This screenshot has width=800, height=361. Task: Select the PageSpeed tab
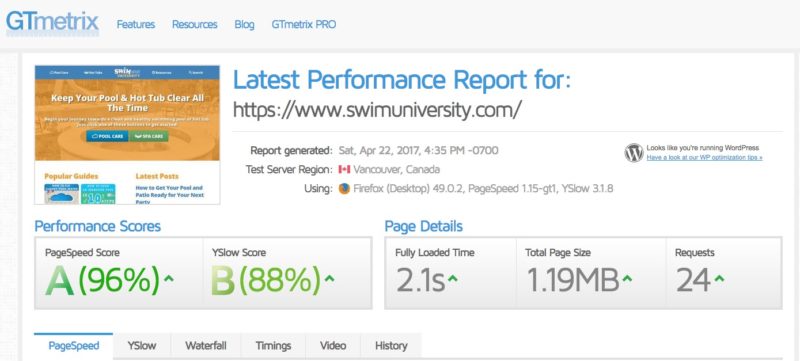(73, 346)
